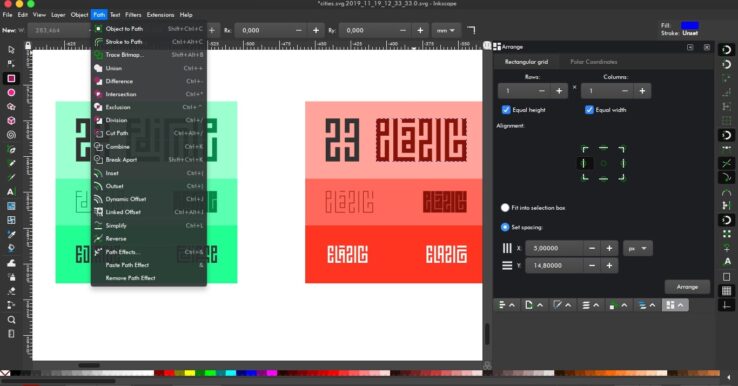738x386 pixels.
Task: Decrease the Columns count
Action: (x=625, y=91)
